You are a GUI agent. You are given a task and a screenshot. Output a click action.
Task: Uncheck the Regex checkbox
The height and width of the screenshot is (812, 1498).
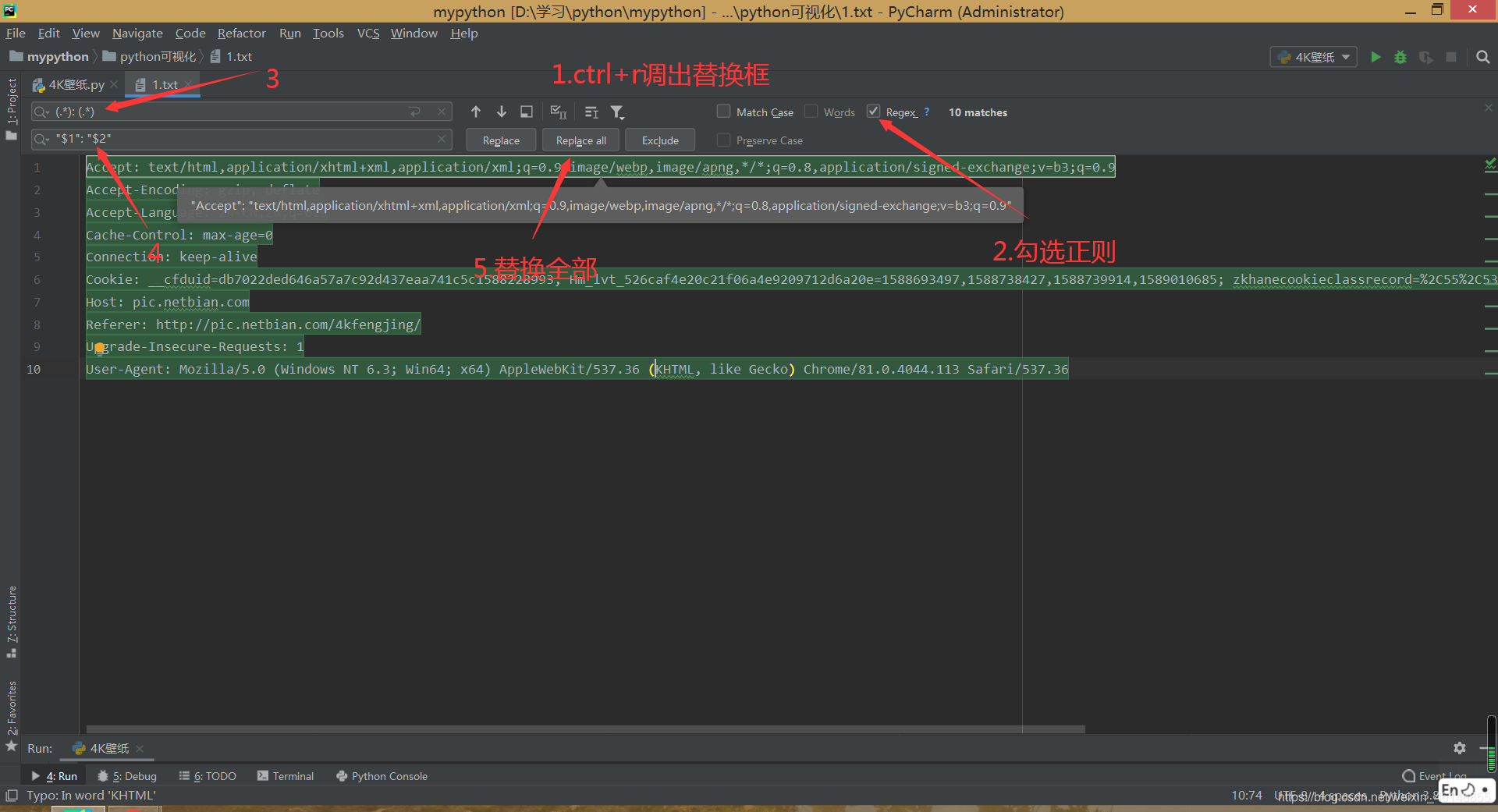(x=874, y=112)
